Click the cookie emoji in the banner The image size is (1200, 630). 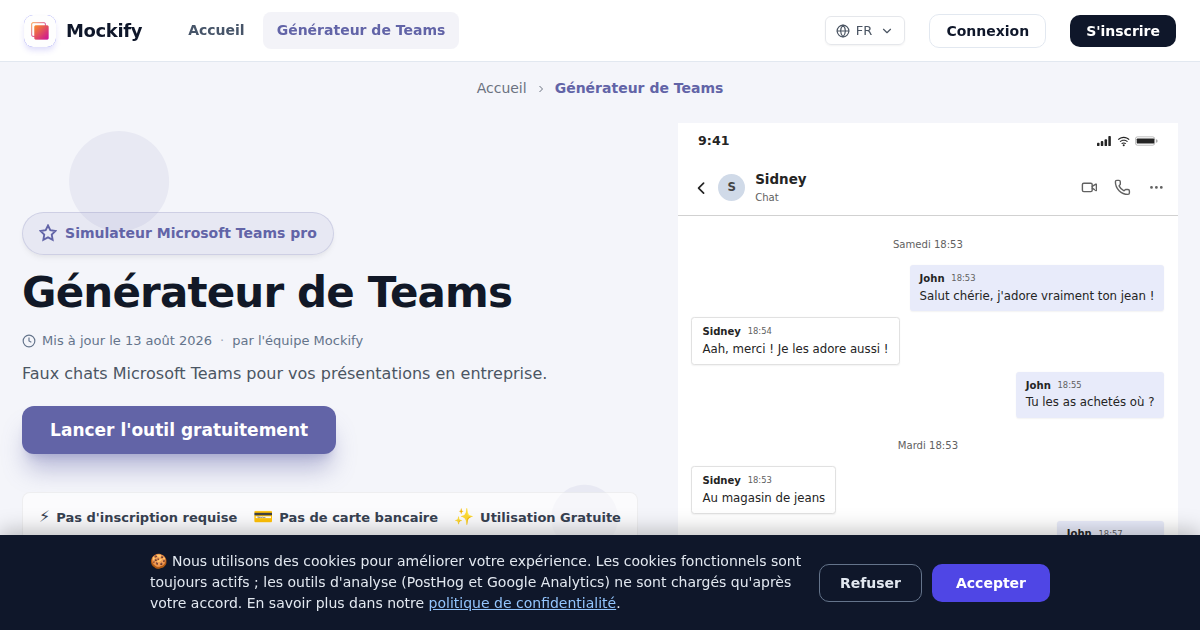tap(158, 561)
